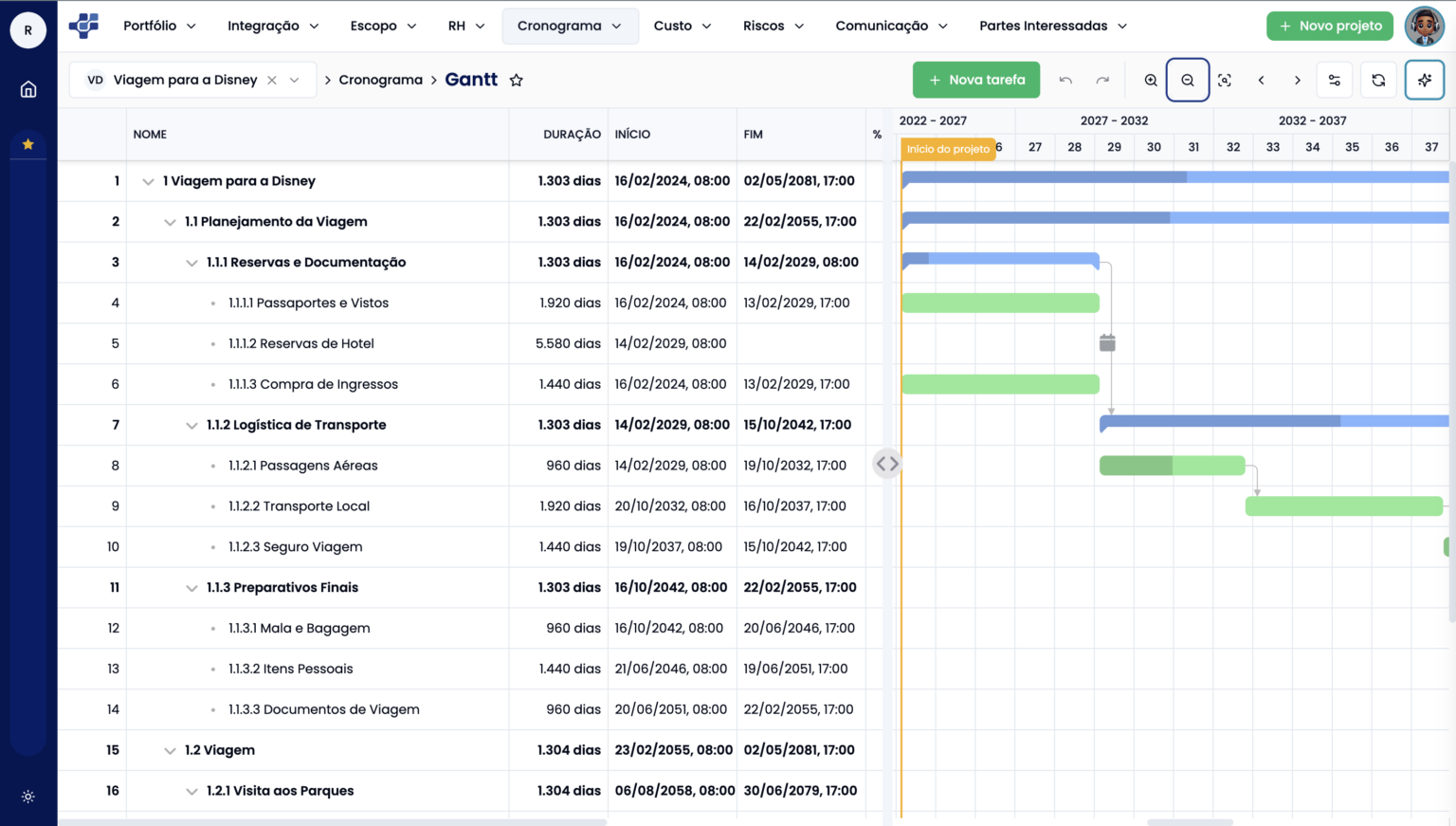Viewport: 1456px width, 826px height.
Task: Refresh the project schedule
Action: (1377, 80)
